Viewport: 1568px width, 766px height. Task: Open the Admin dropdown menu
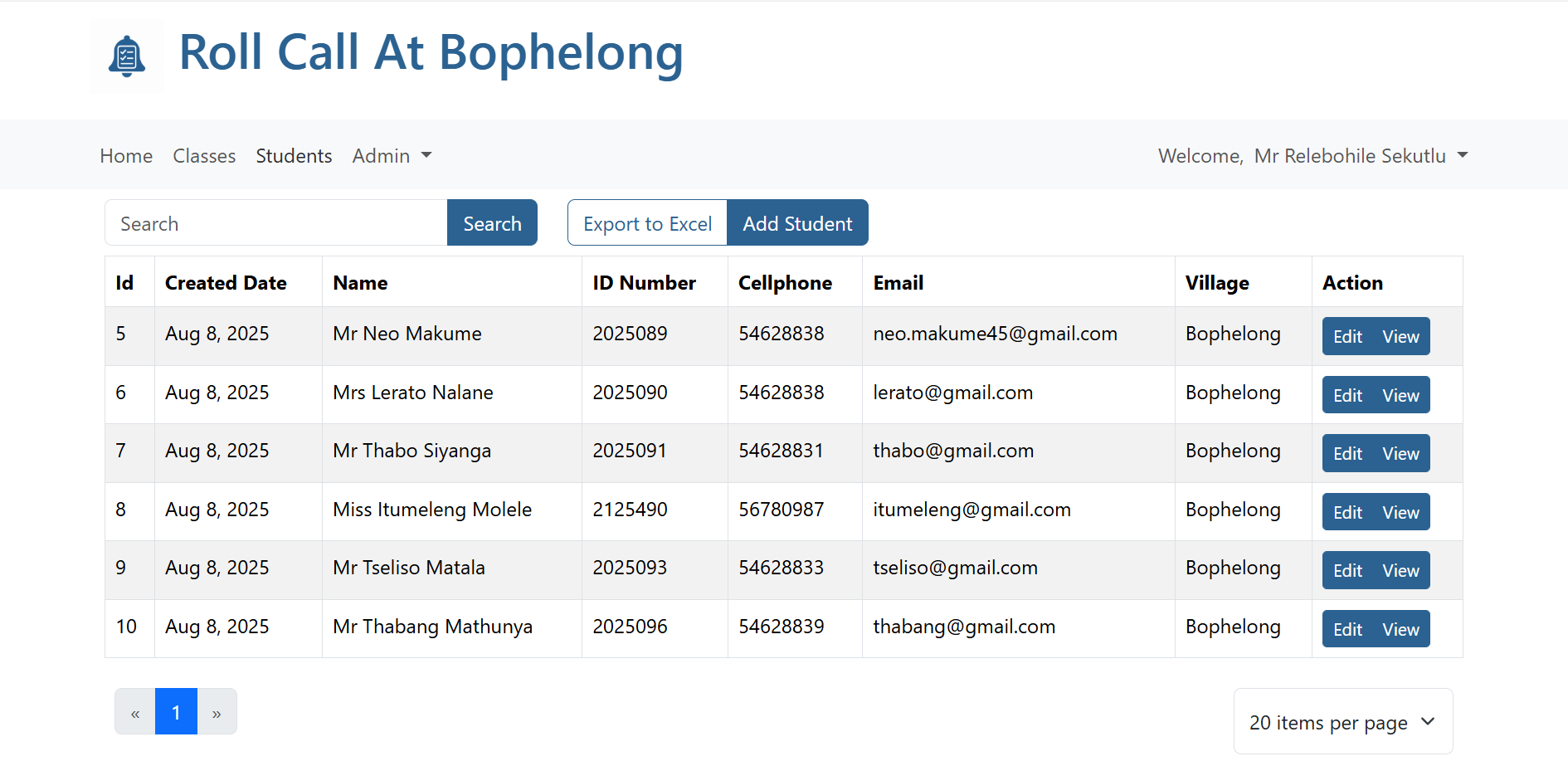point(392,156)
